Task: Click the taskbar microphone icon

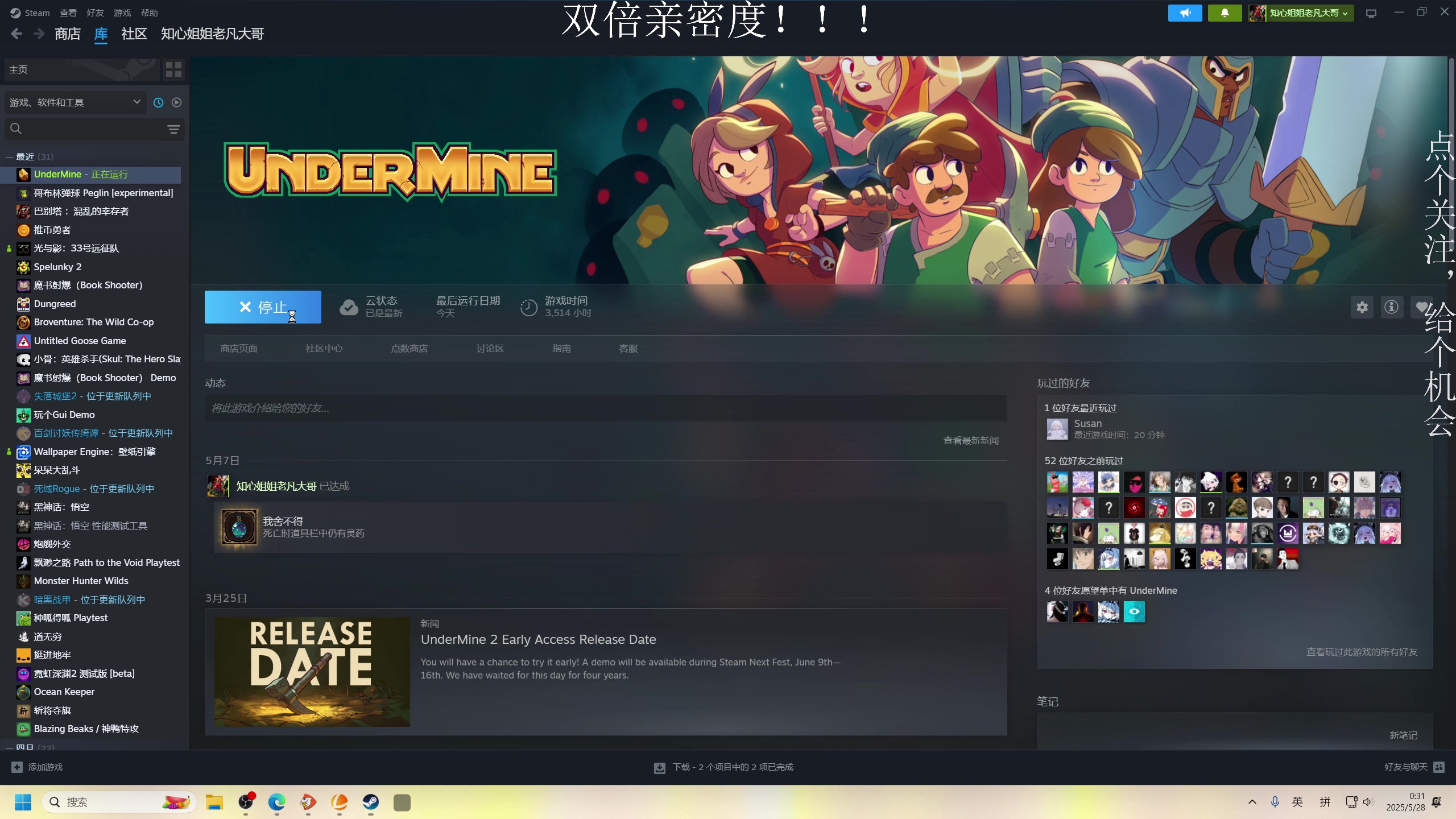Action: (1275, 802)
